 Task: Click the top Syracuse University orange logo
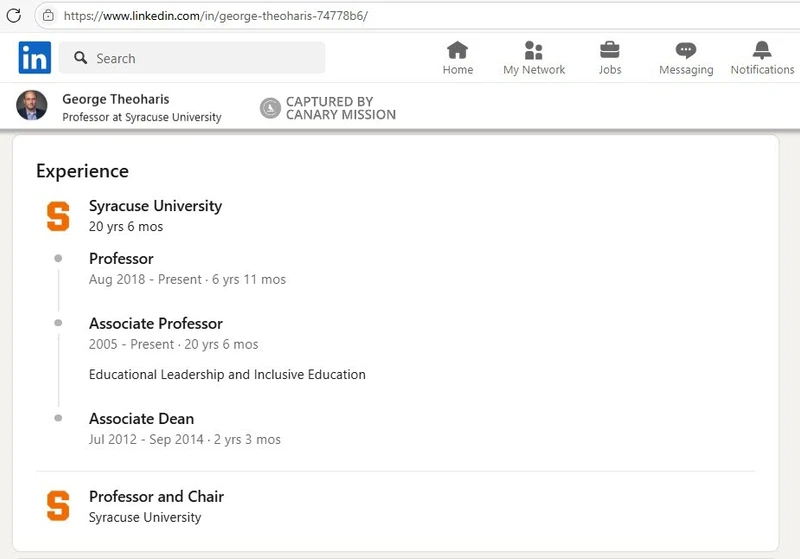tap(59, 216)
